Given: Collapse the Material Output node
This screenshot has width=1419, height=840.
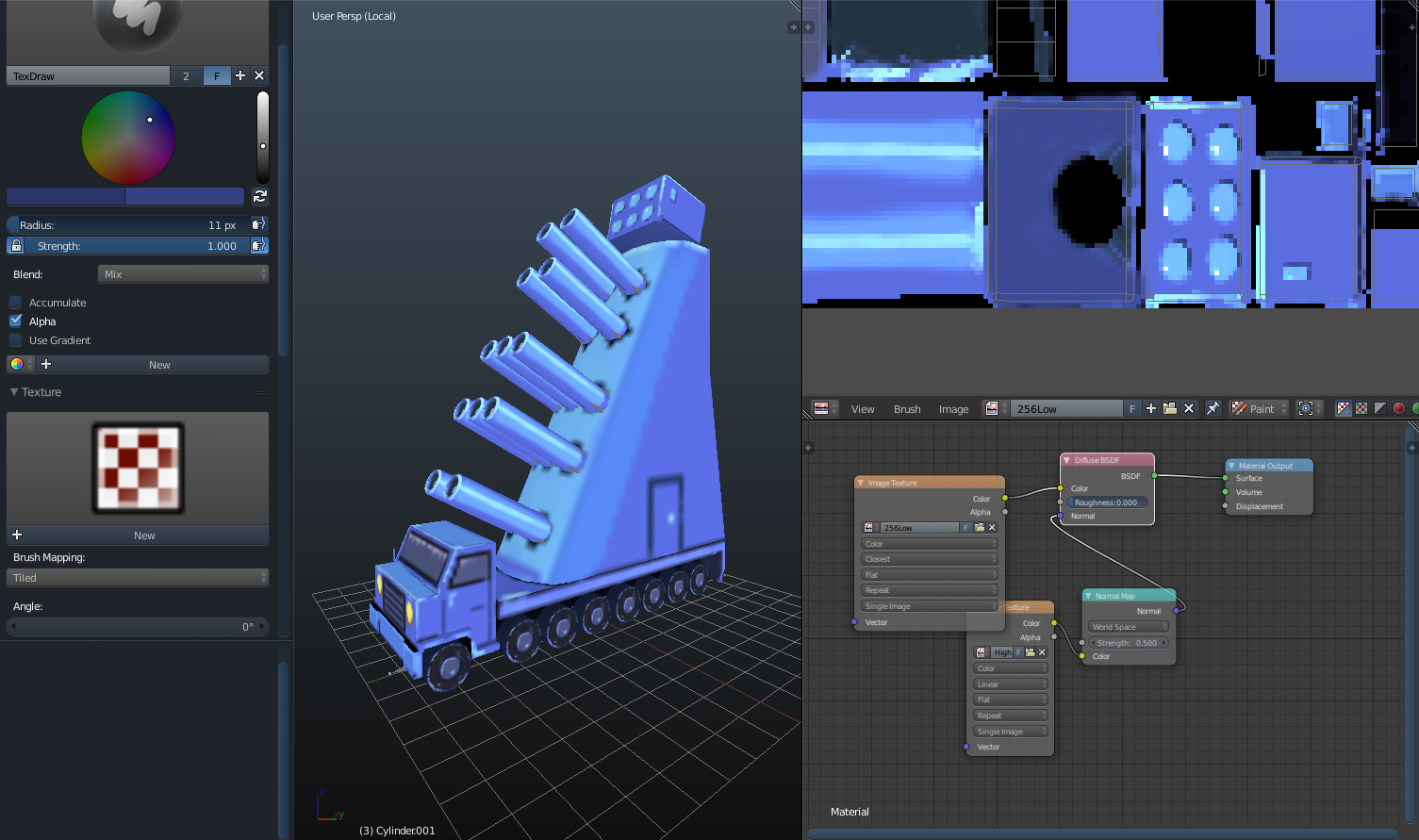Looking at the screenshot, I should [x=1231, y=466].
